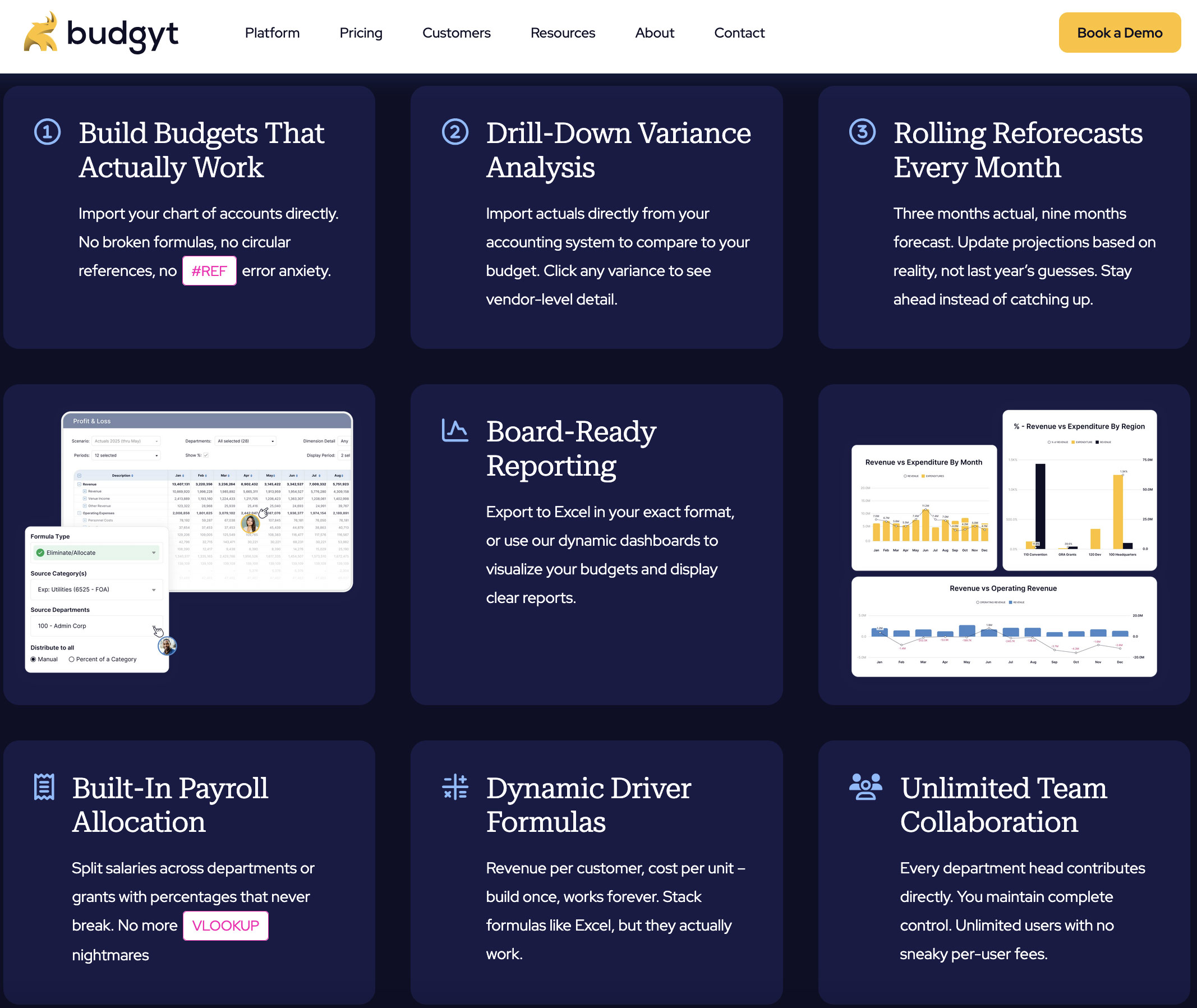Toggle the Show % checkbox
Viewport: 1197px width, 1008px height.
(x=206, y=455)
